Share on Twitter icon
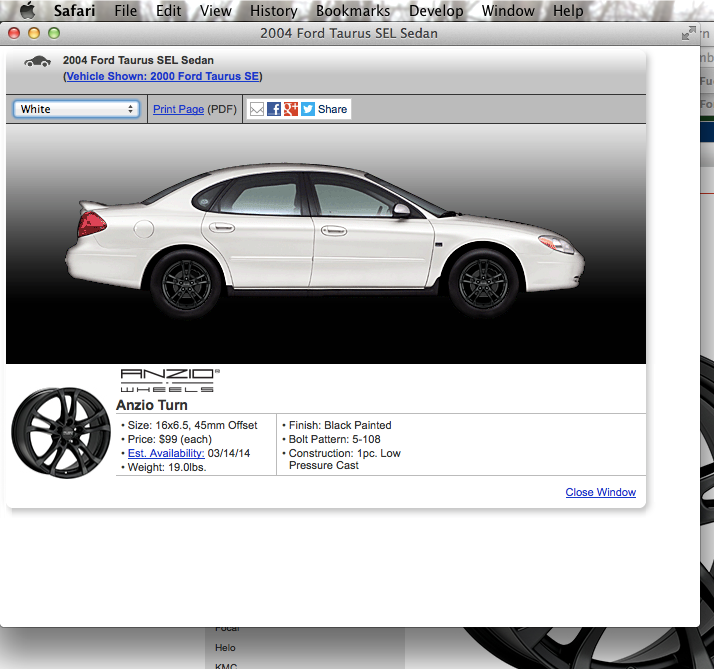Screen dimensions: 714x669 (308, 109)
